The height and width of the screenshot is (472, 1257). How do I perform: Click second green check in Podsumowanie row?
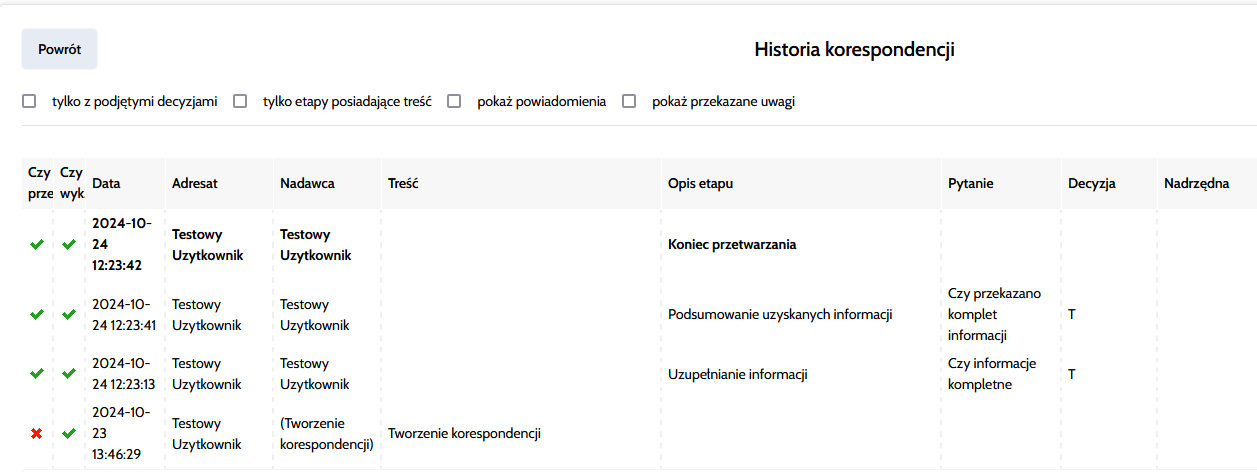pyautogui.click(x=69, y=314)
